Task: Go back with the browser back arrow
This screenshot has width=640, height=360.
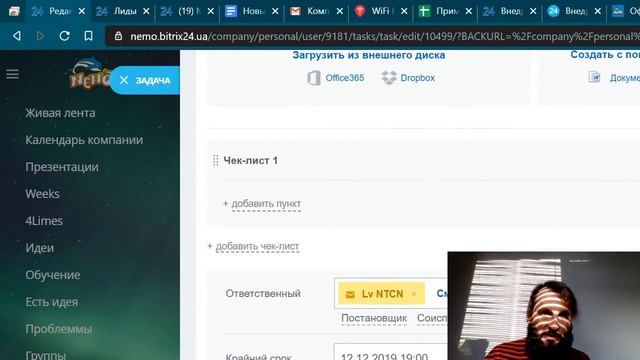Action: click(x=16, y=36)
